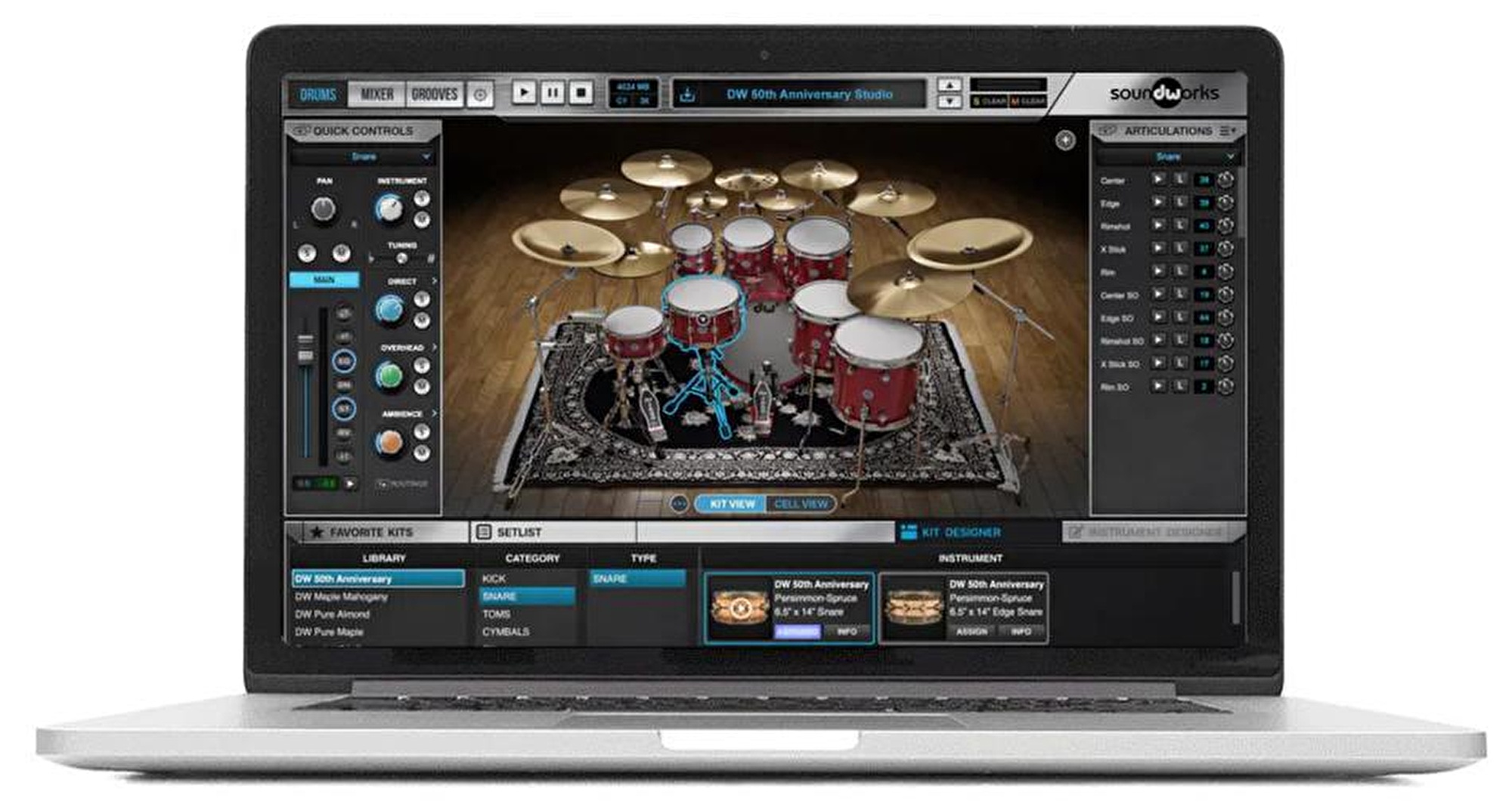
Task: Click the add plus icon above the kit
Action: pos(1065,140)
